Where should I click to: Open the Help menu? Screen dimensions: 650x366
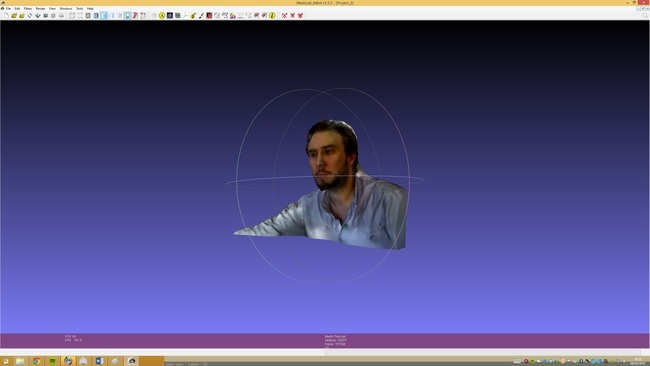pos(90,8)
